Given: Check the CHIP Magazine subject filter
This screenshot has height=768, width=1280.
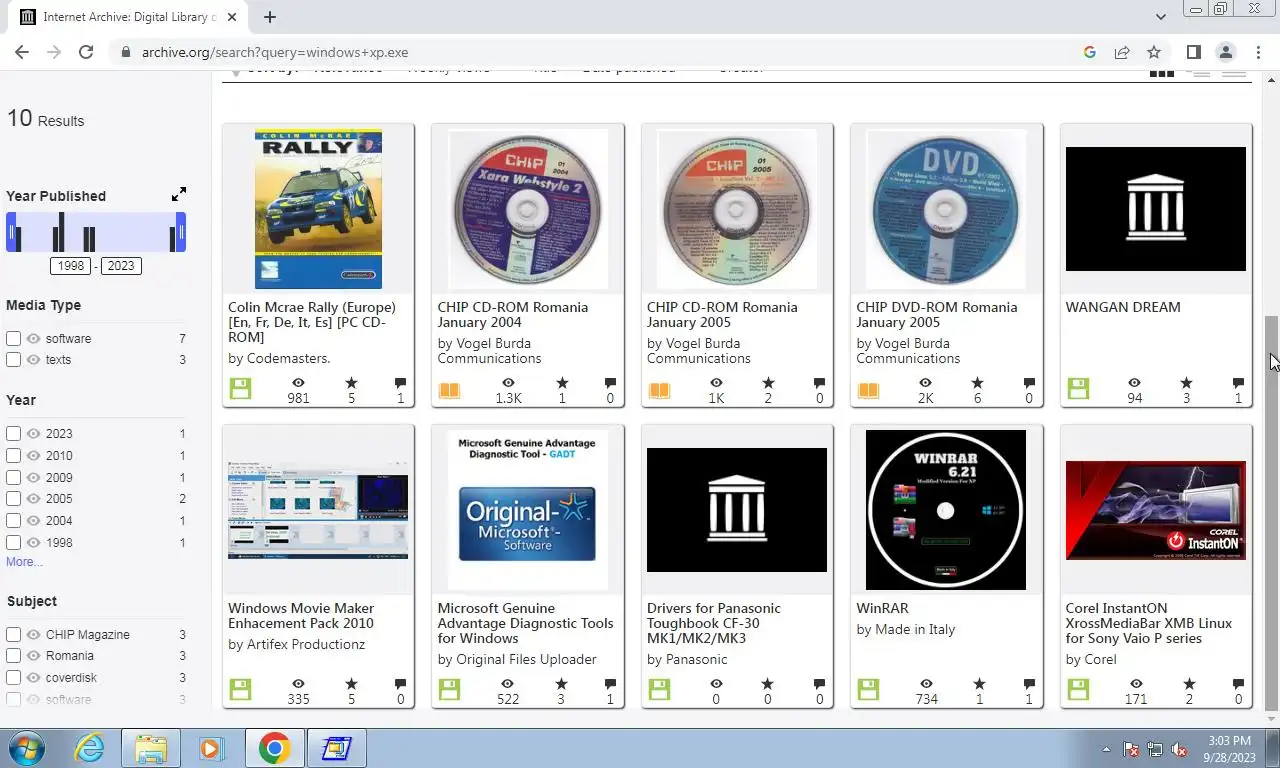Looking at the screenshot, I should tap(14, 635).
